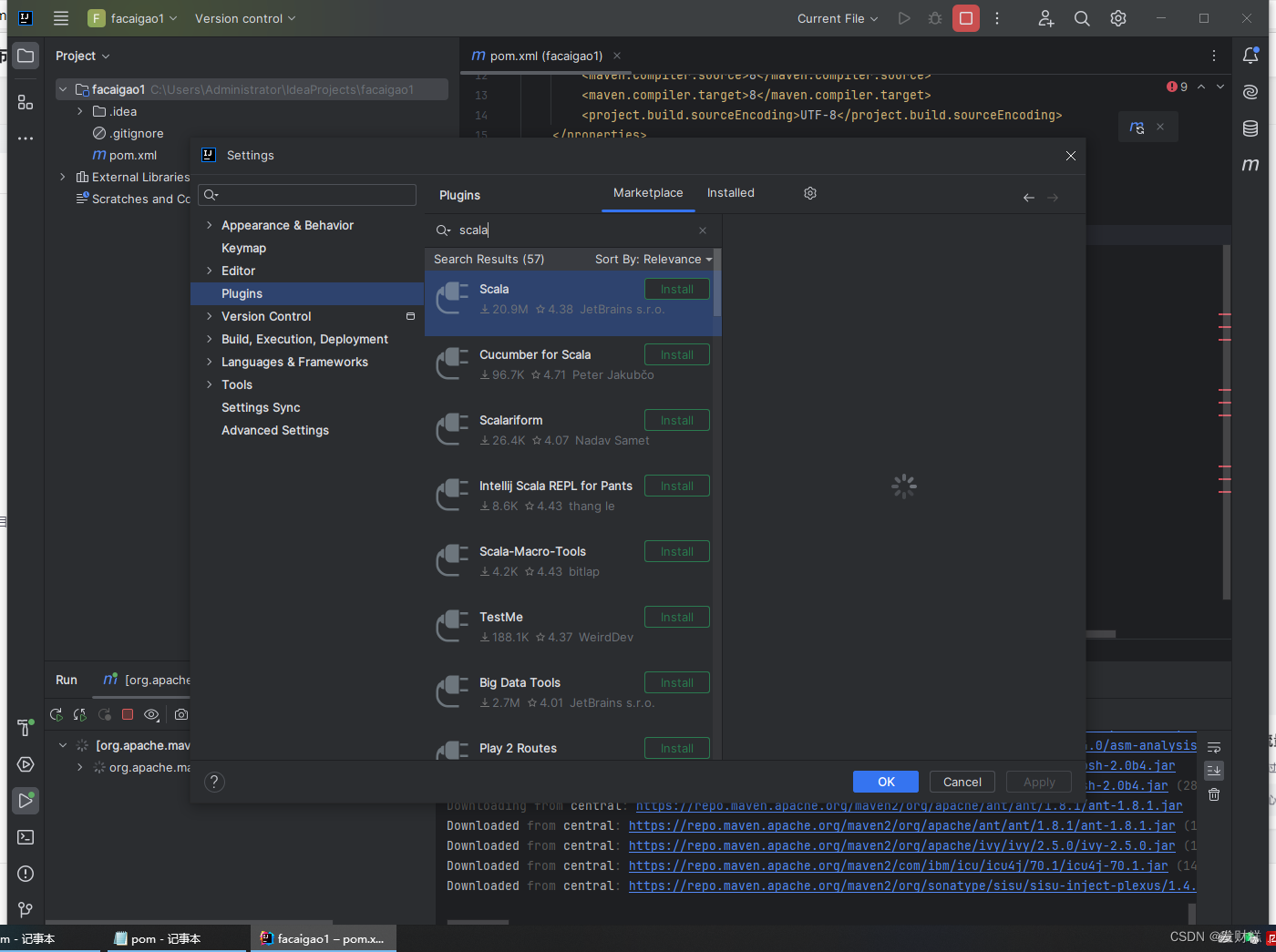The width and height of the screenshot is (1276, 952).
Task: Cancel the Settings dialog
Action: pyautogui.click(x=962, y=782)
